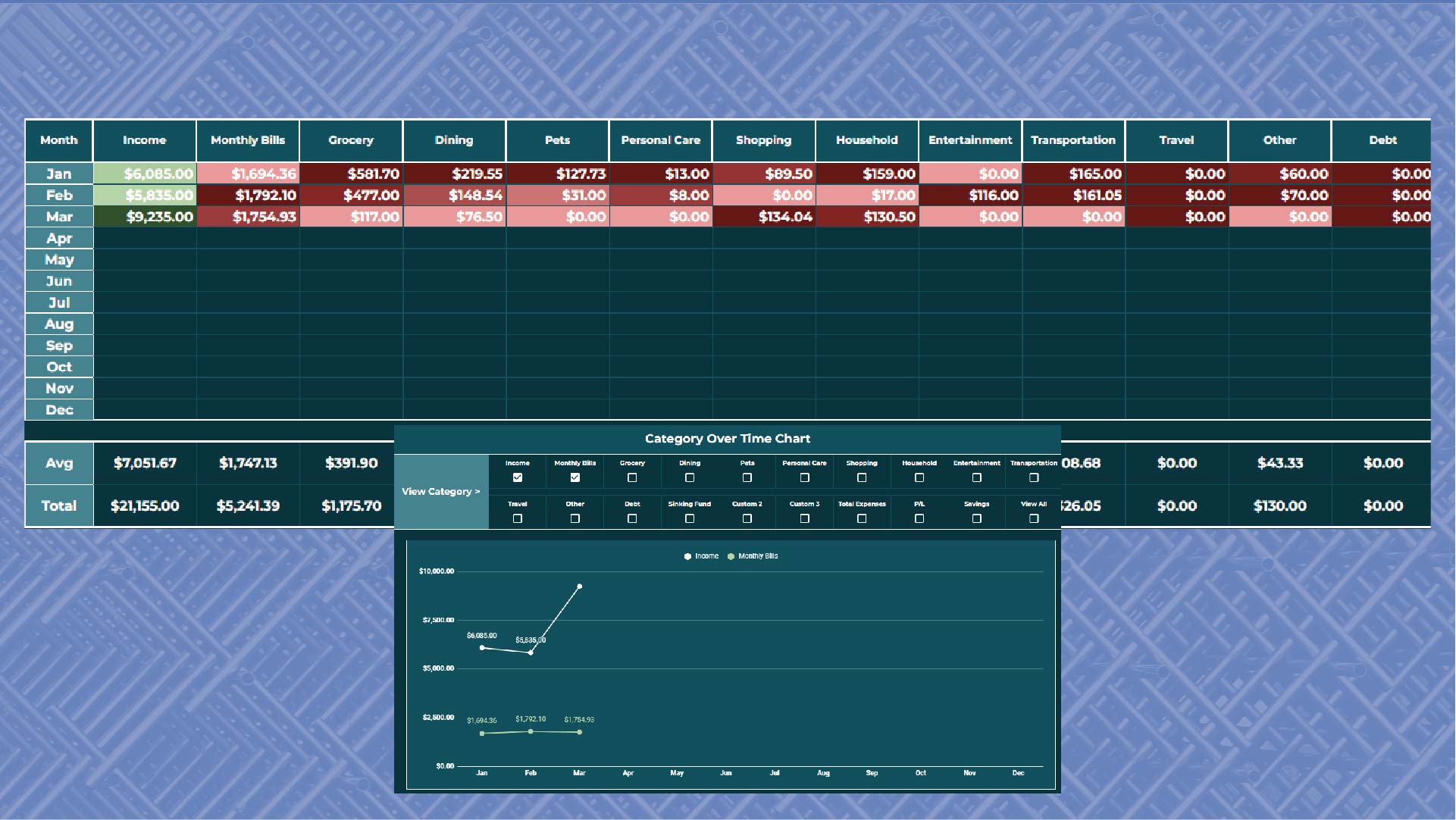Enable the Total Expenses checkbox
The image size is (1456, 820).
click(862, 518)
